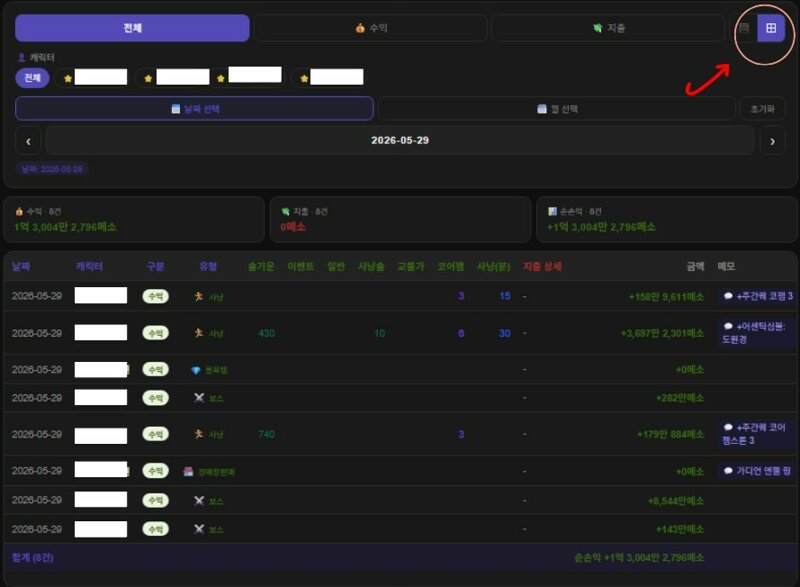Click the 합계 (8건) footer label

[33, 558]
